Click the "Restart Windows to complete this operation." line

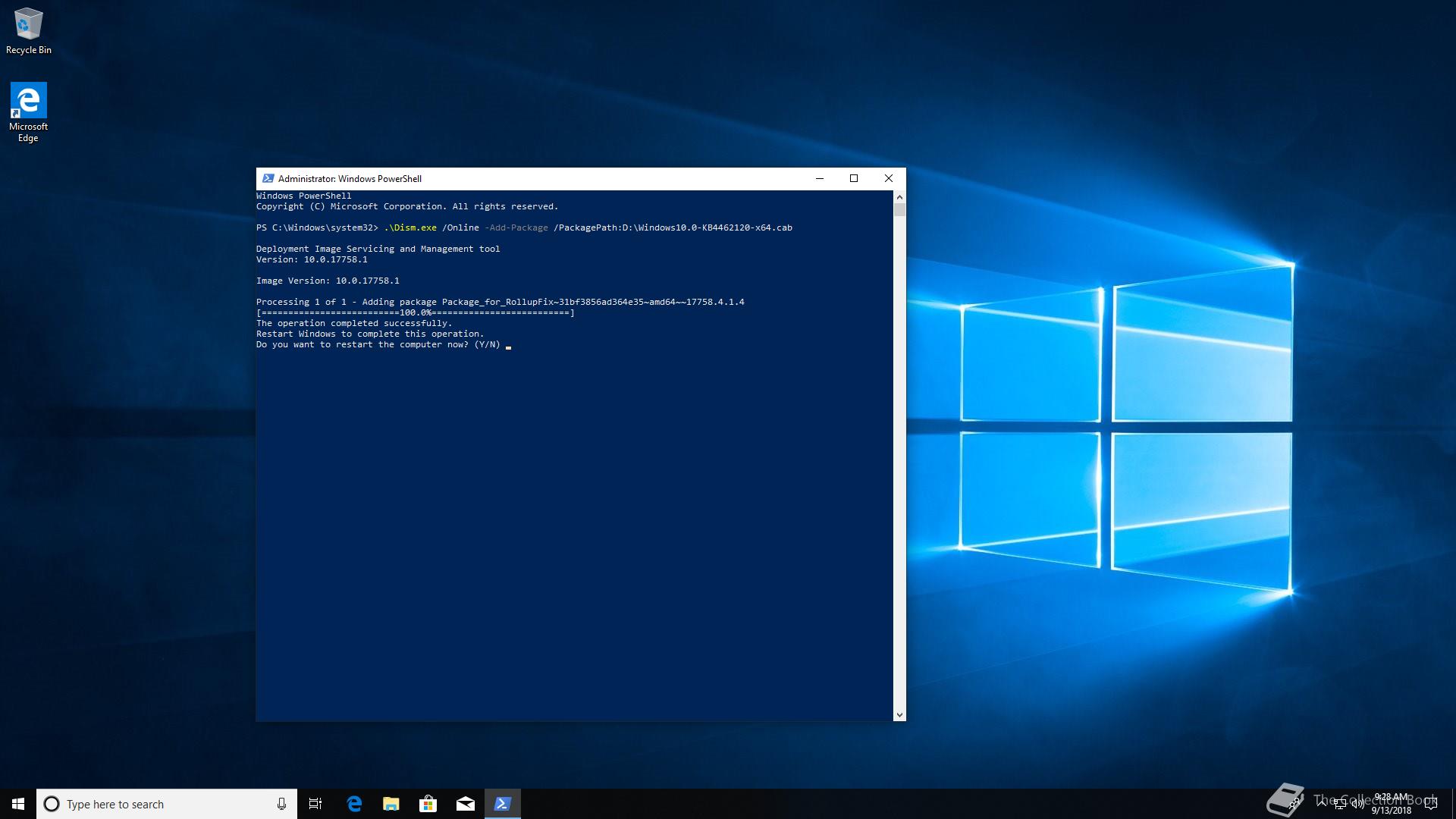pyautogui.click(x=370, y=334)
